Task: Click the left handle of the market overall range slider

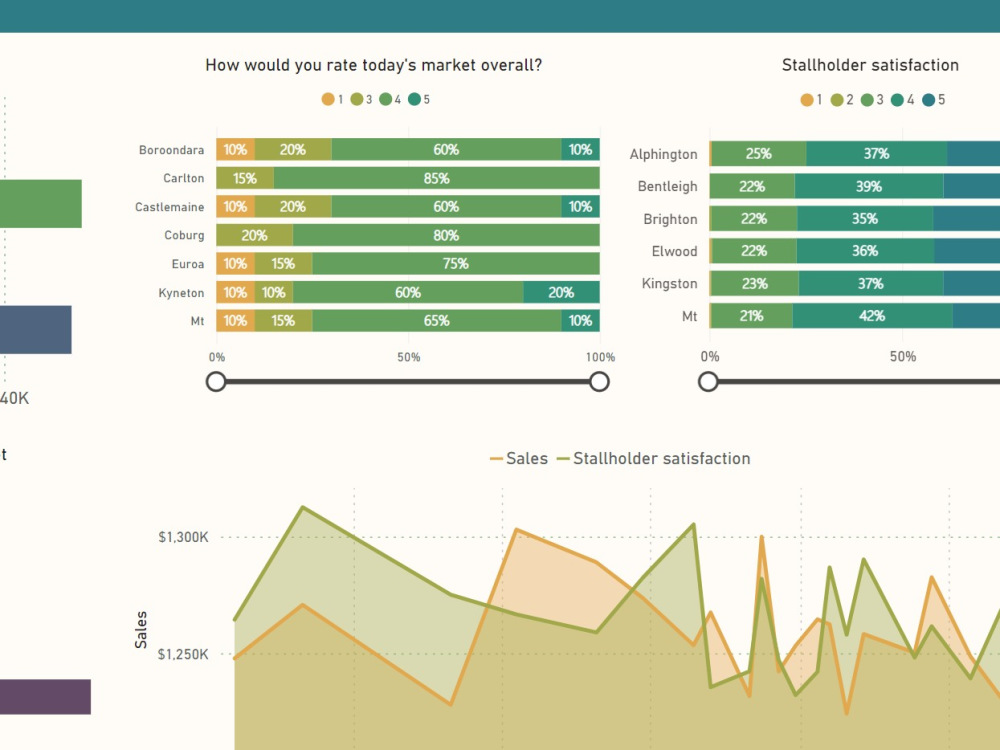Action: tap(216, 381)
